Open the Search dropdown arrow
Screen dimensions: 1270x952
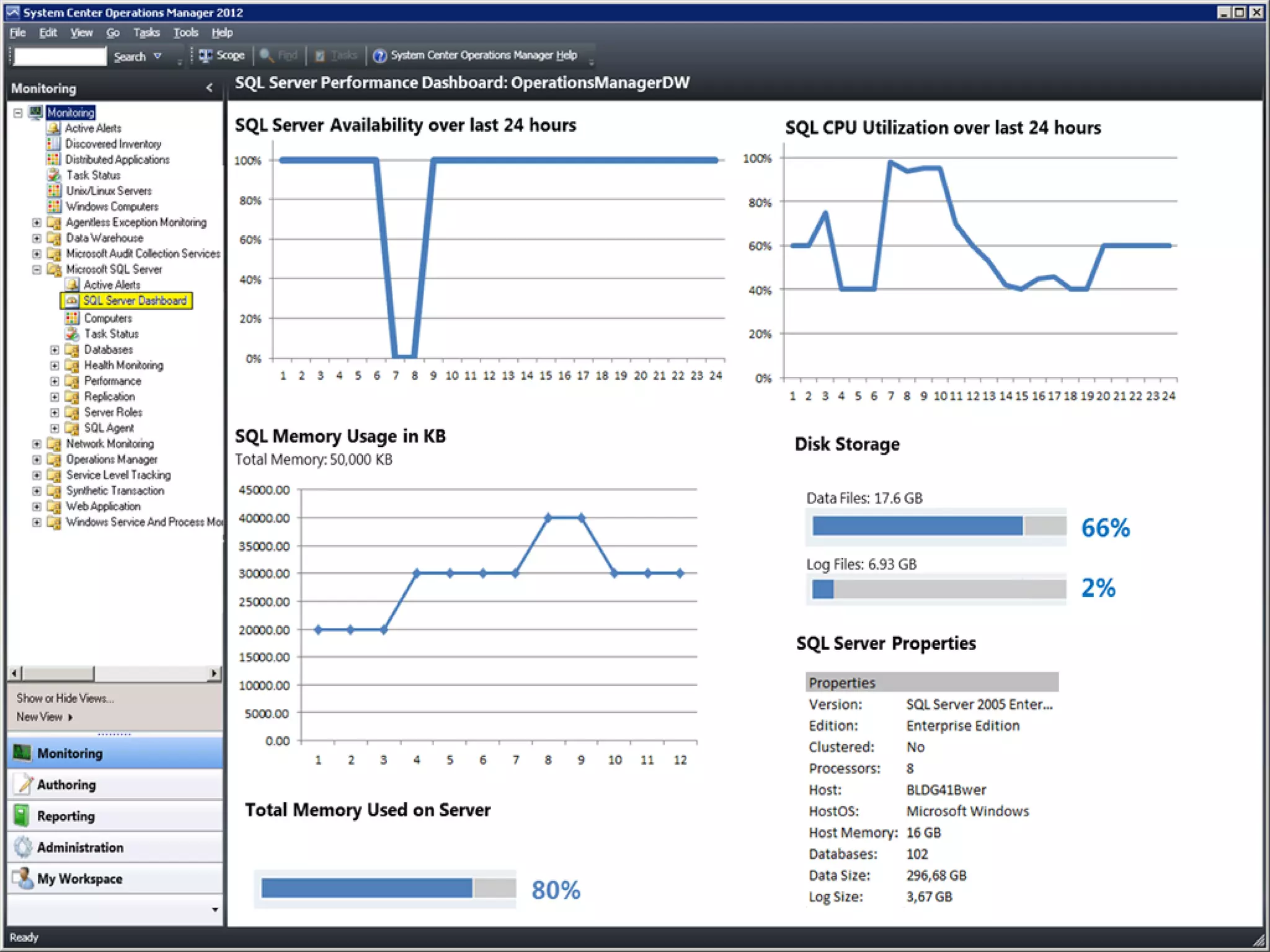point(158,56)
